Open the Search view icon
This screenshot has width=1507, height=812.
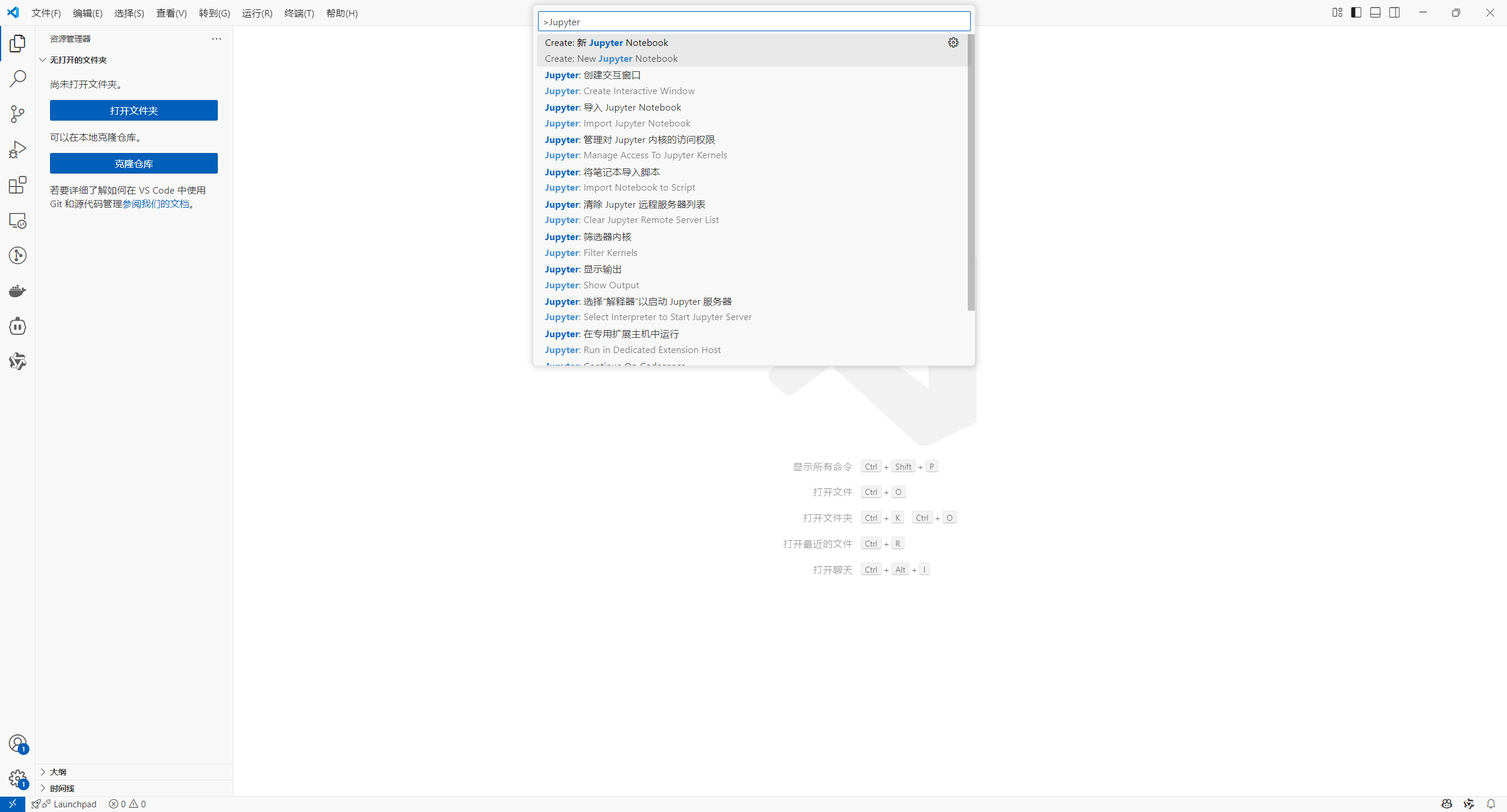[x=18, y=78]
